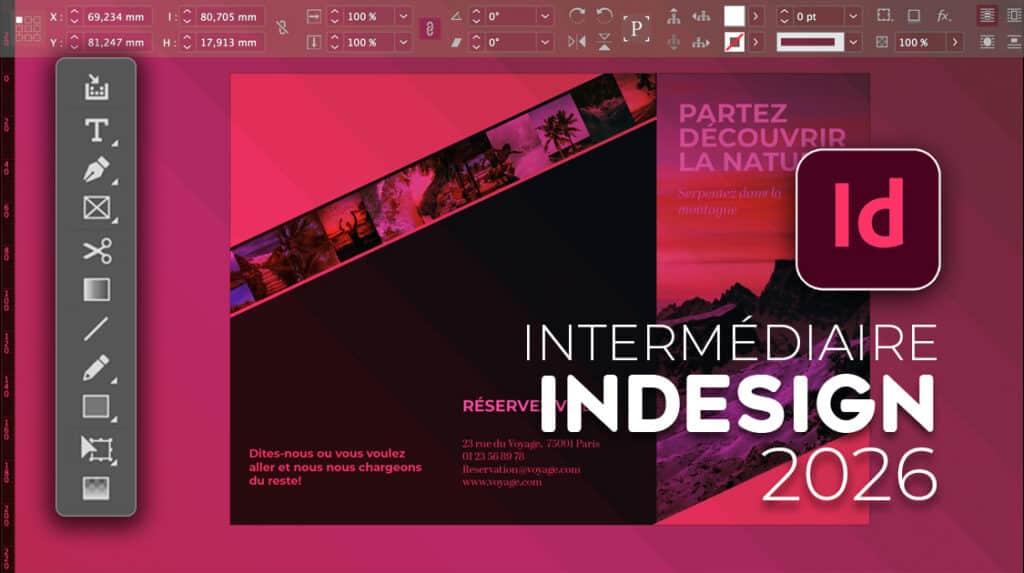Click the Select Content icon
Screen dimensions: 1024x573
pos(673,43)
